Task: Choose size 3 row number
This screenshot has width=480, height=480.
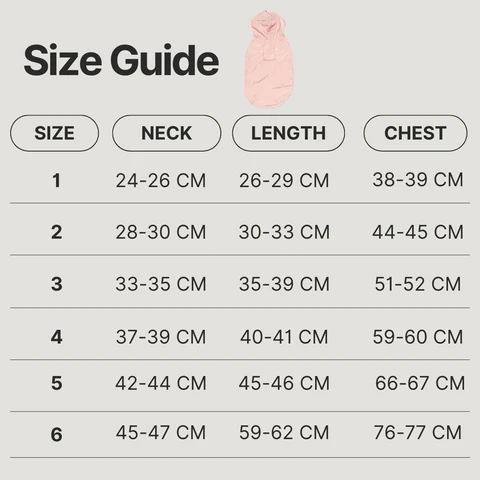Action: [56, 284]
